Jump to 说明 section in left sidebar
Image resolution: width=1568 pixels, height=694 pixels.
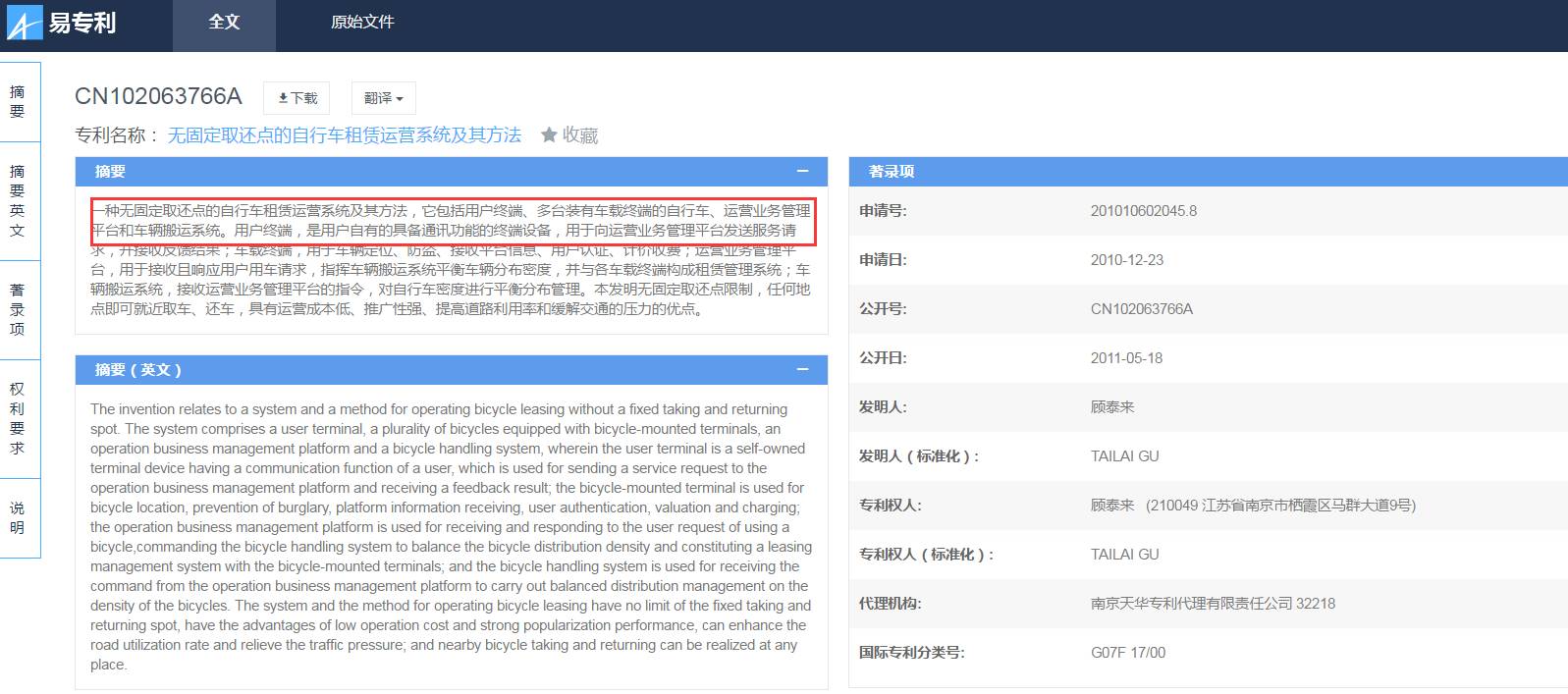pos(18,517)
